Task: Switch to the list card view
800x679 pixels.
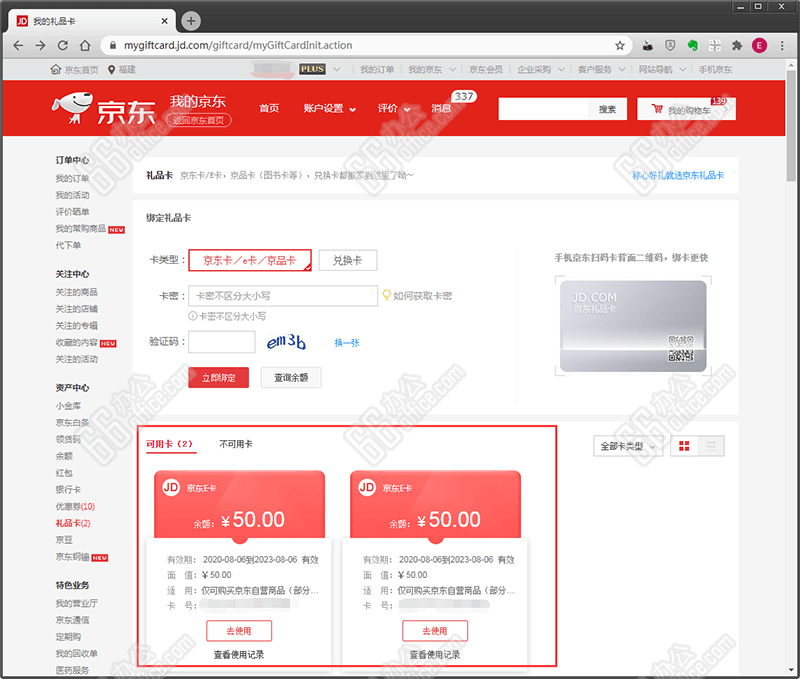Action: pyautogui.click(x=711, y=446)
